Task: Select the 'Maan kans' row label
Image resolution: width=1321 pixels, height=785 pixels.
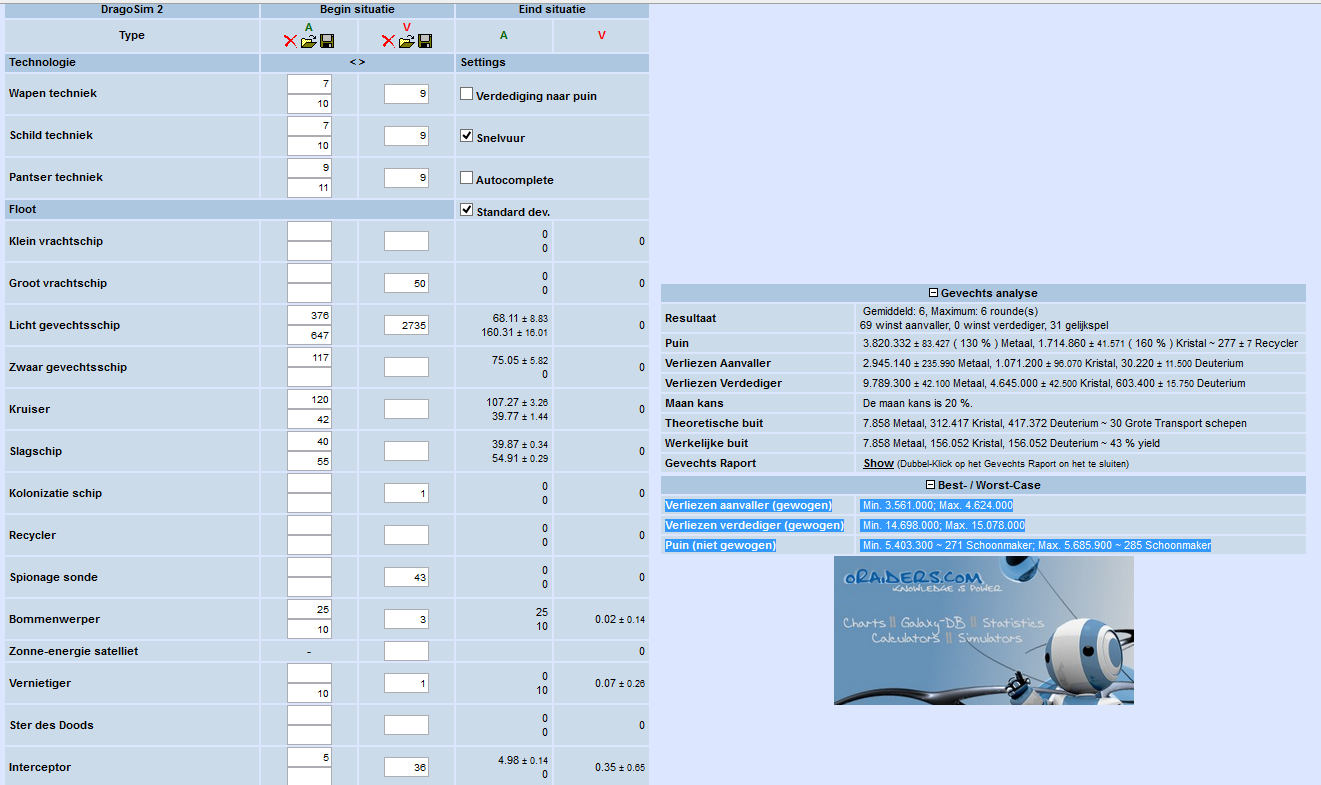Action: [694, 403]
